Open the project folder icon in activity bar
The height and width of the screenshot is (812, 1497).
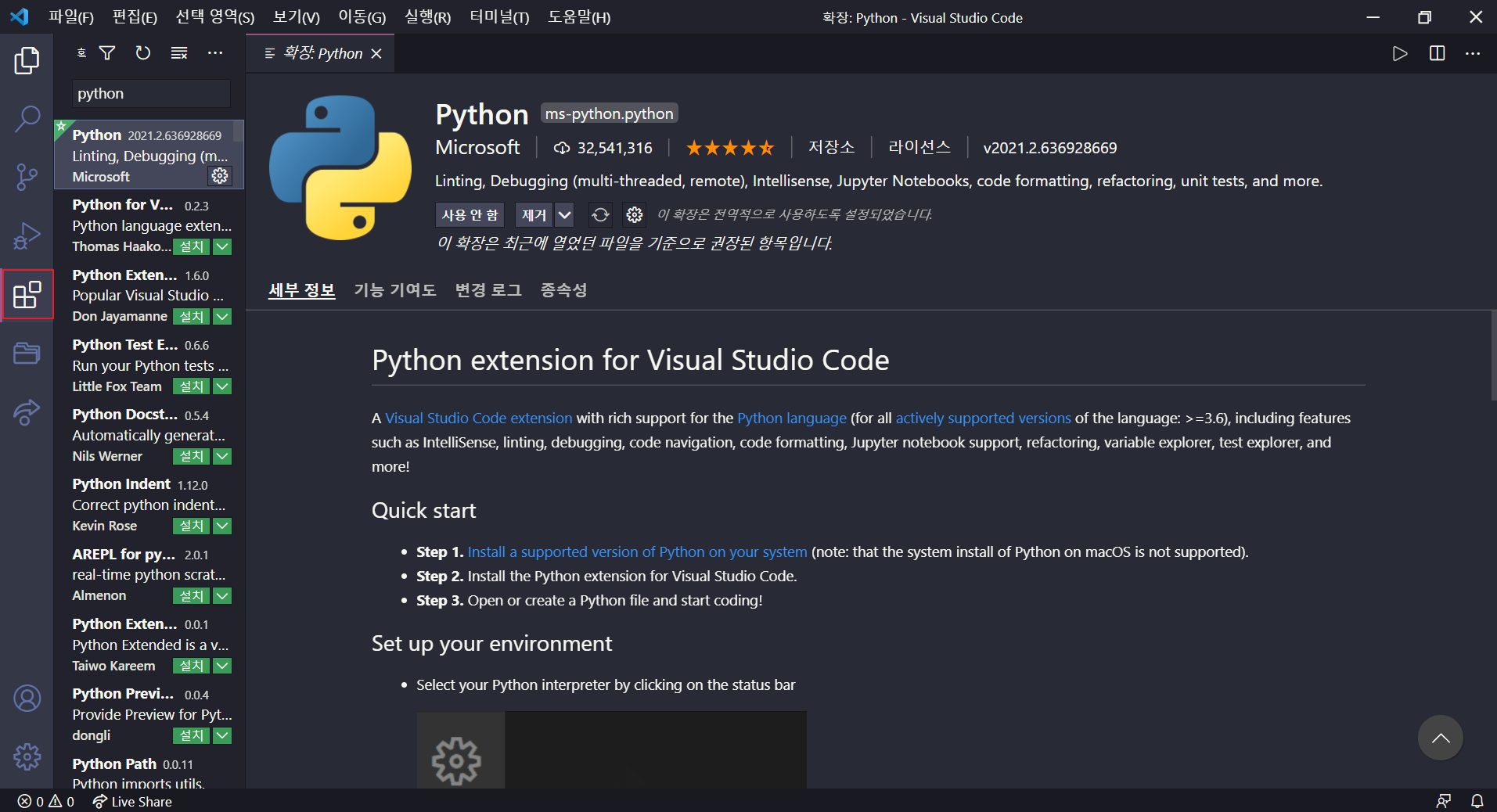27,353
